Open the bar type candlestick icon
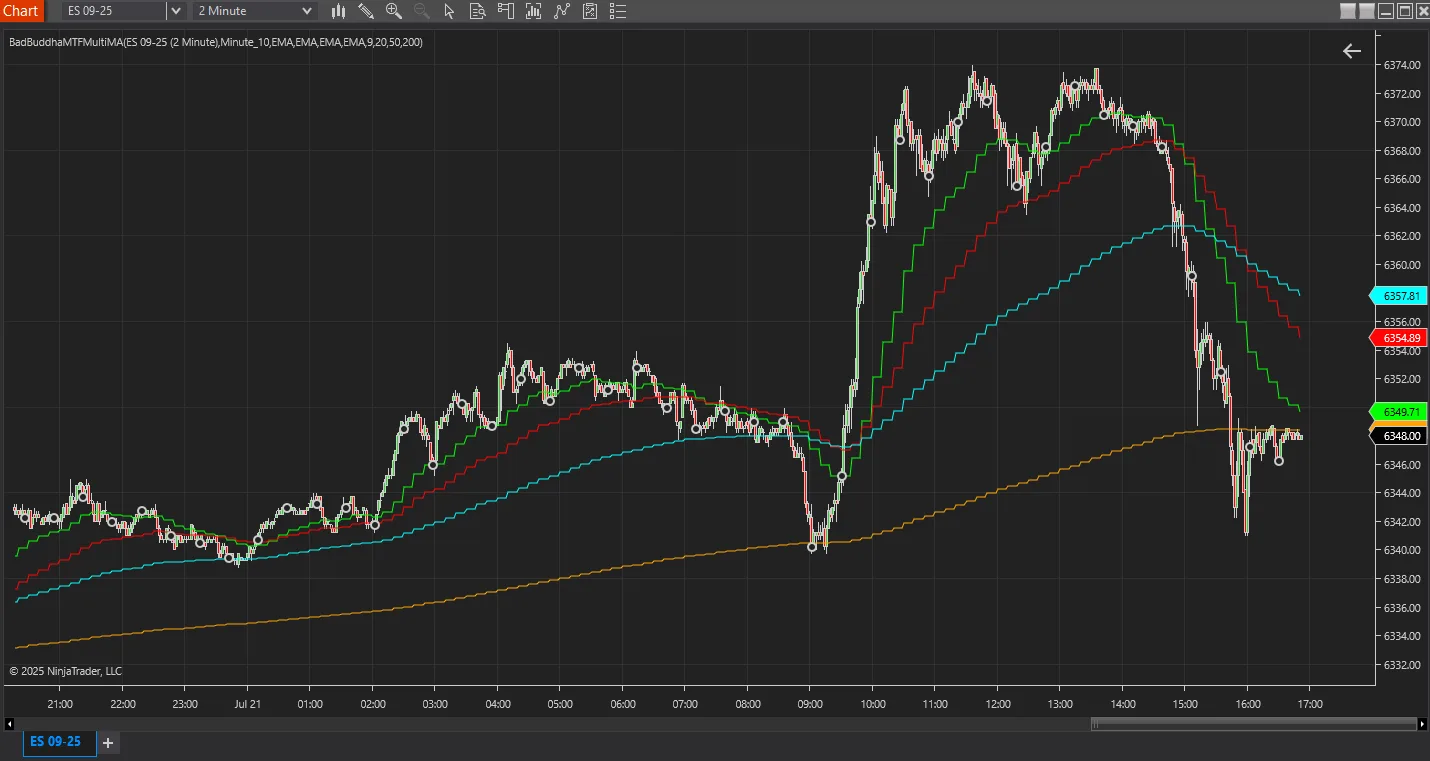Screen dimensions: 1430x761 tap(338, 11)
